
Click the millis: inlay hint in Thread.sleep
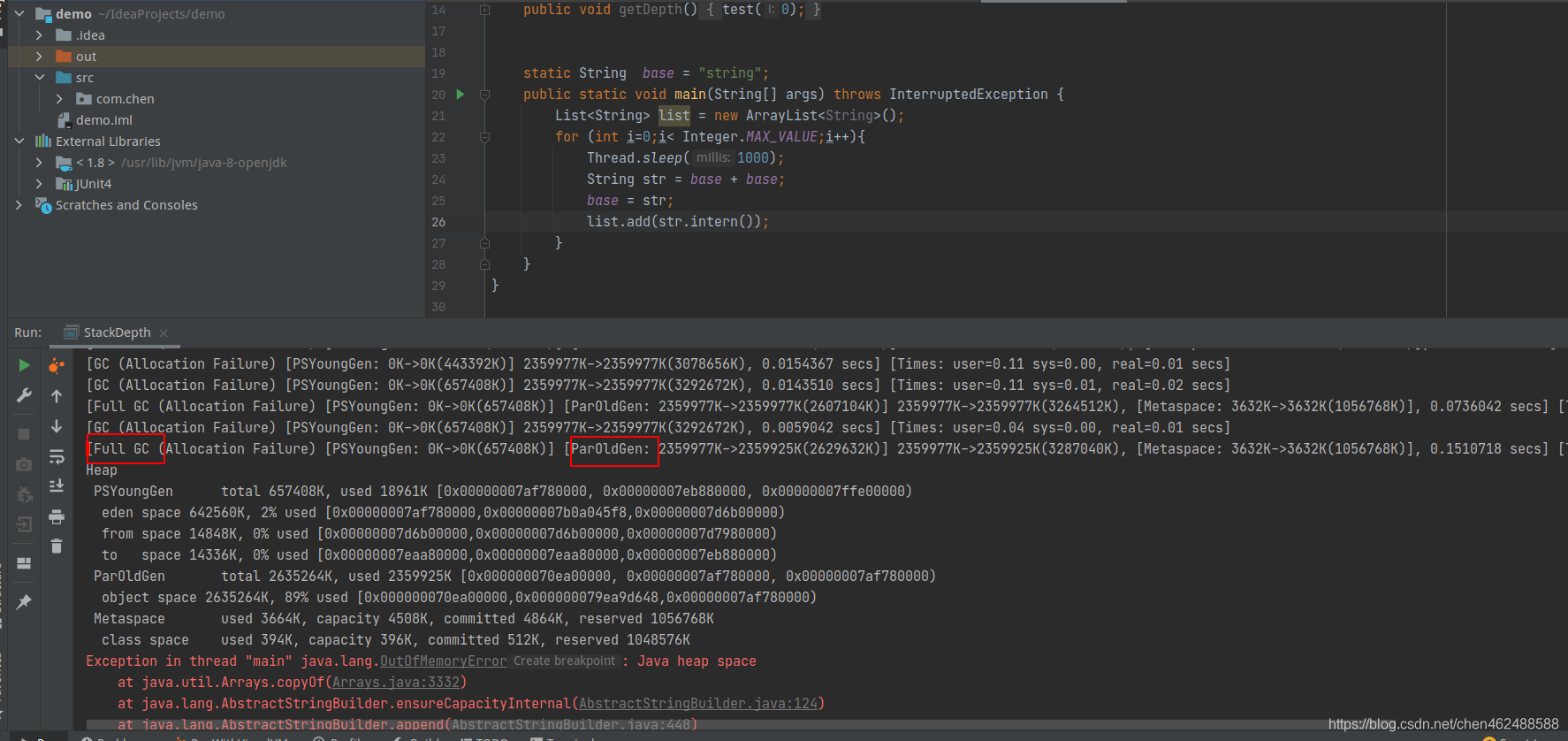point(713,157)
